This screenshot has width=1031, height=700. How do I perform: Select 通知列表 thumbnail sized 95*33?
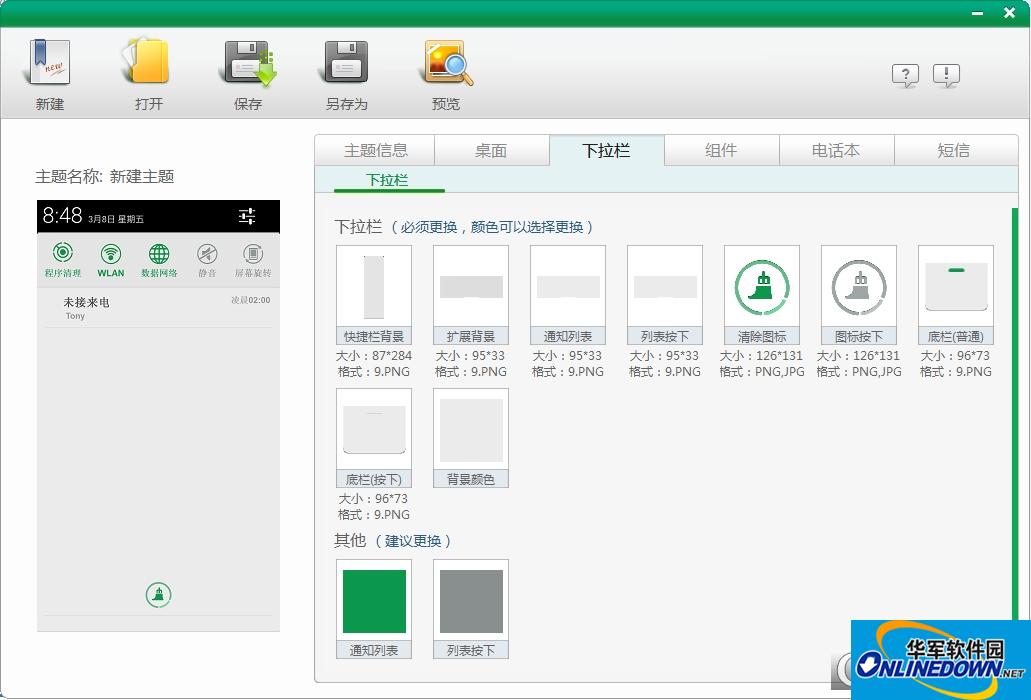pos(567,294)
